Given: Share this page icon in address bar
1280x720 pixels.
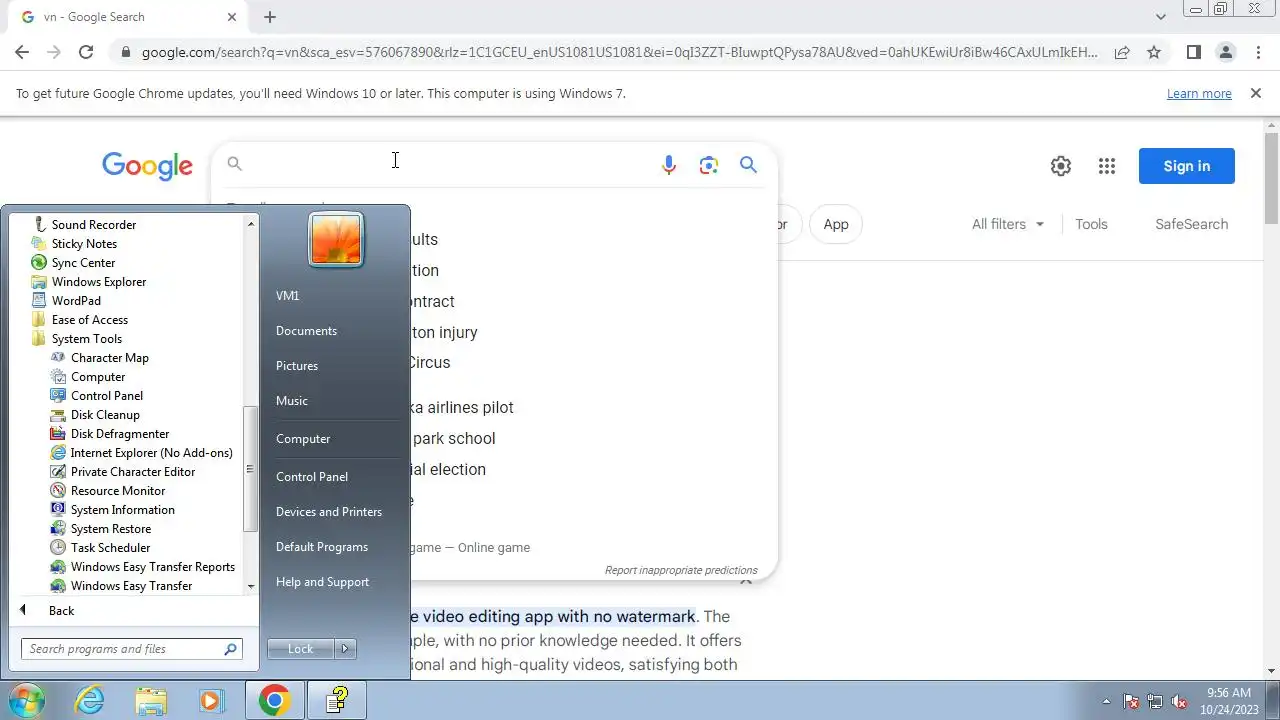Looking at the screenshot, I should tap(1122, 52).
